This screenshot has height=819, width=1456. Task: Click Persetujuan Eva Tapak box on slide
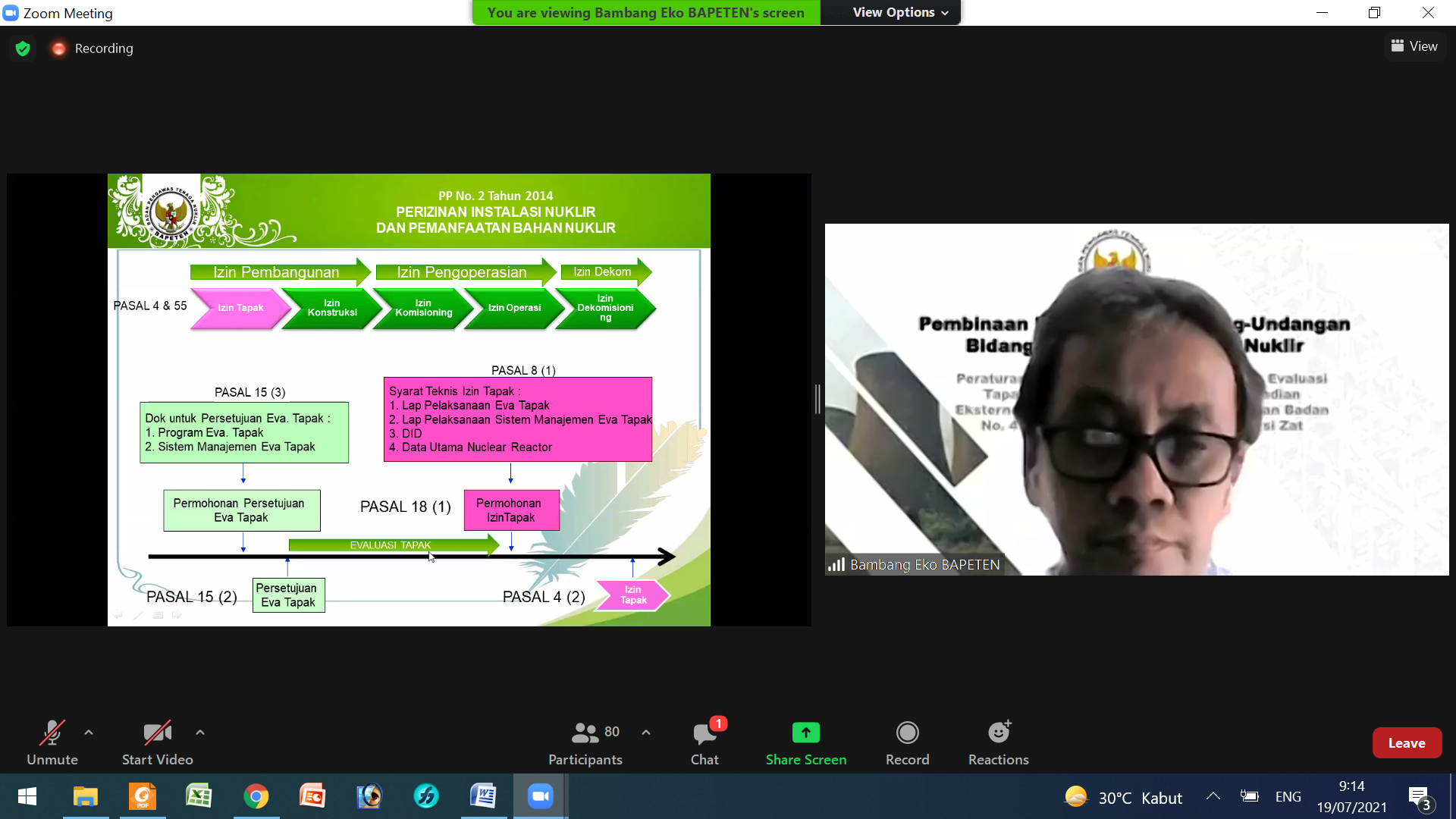click(288, 595)
